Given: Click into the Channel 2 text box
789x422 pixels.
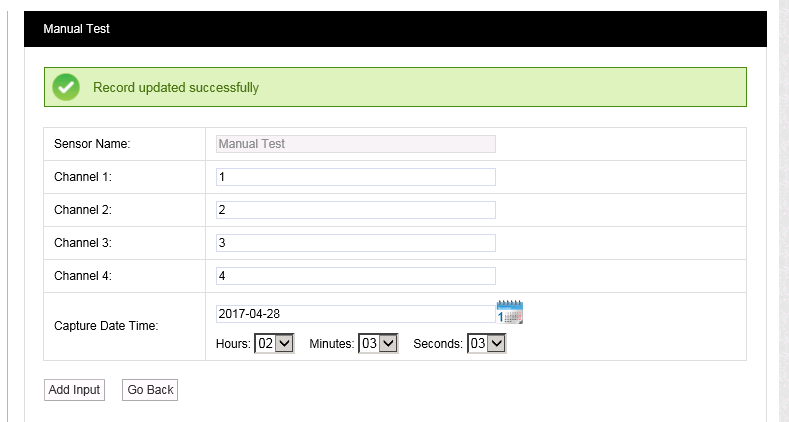Looking at the screenshot, I should (x=355, y=210).
